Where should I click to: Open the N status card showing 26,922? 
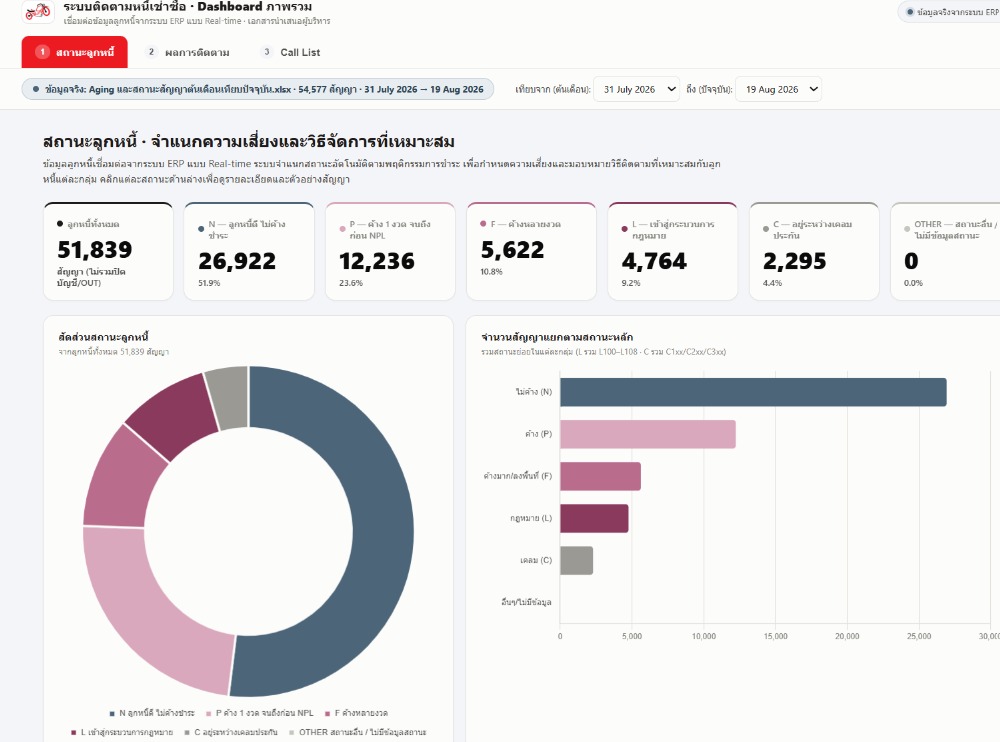249,251
